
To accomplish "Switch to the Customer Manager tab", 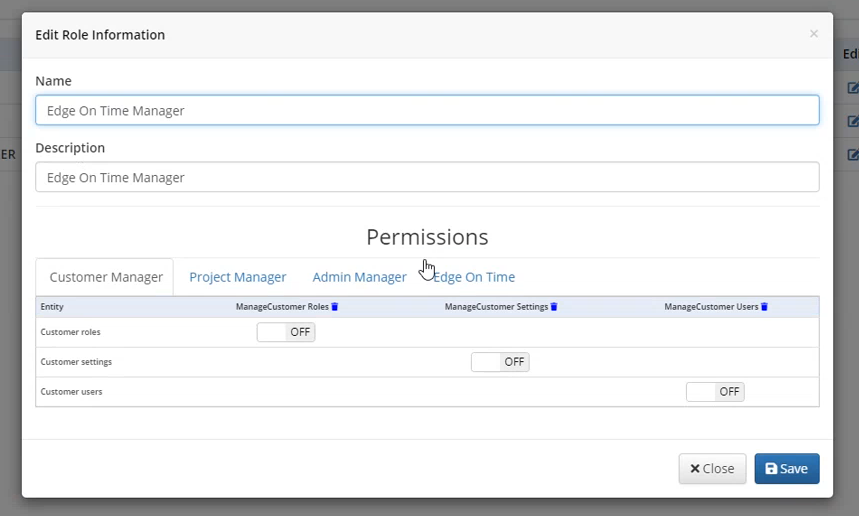I will tap(106, 277).
